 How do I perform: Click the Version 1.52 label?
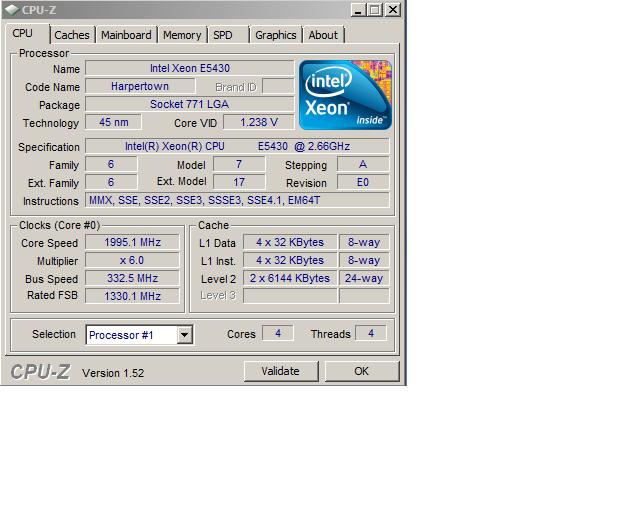click(x=113, y=373)
